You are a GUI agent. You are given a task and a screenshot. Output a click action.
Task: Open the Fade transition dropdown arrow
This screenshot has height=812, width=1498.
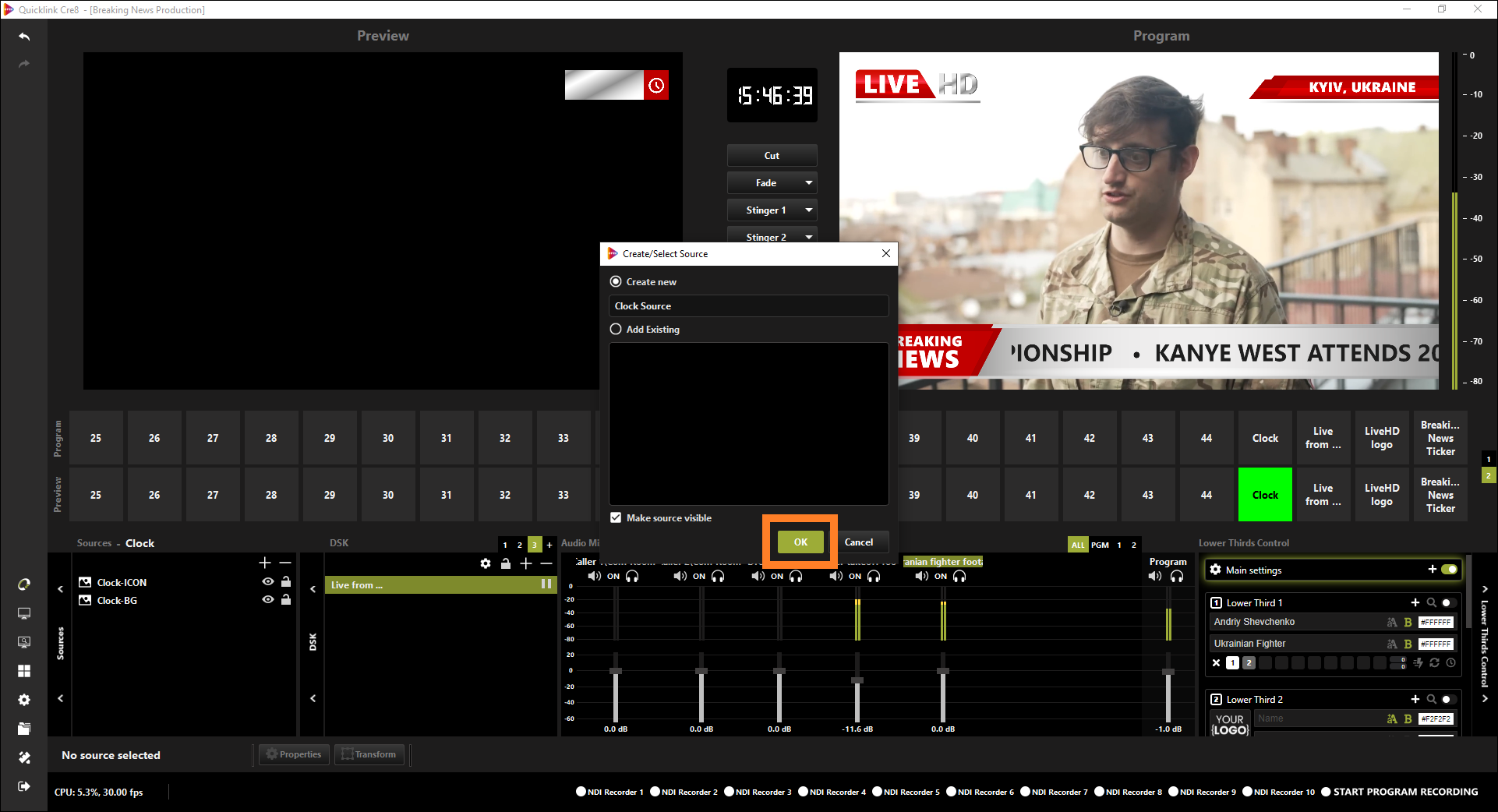(x=809, y=183)
